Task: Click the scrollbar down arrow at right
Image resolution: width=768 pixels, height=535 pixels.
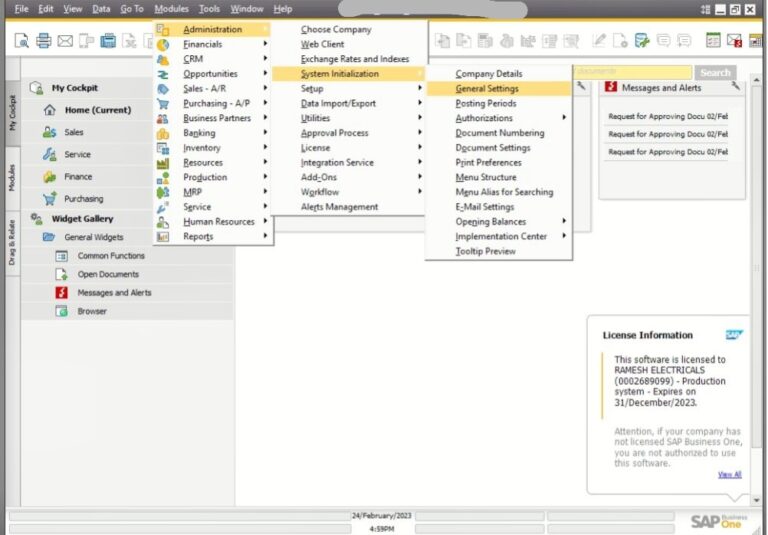Action: coord(756,500)
